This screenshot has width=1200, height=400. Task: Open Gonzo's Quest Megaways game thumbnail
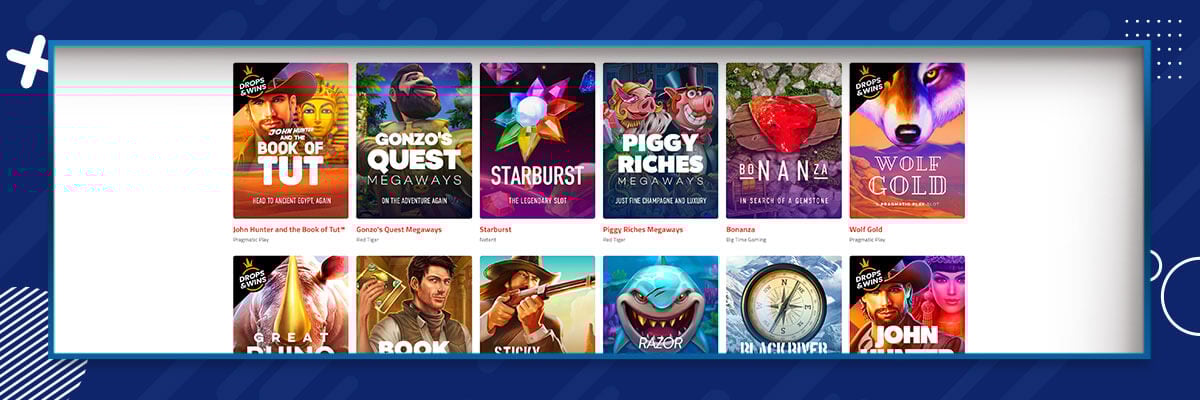414,141
